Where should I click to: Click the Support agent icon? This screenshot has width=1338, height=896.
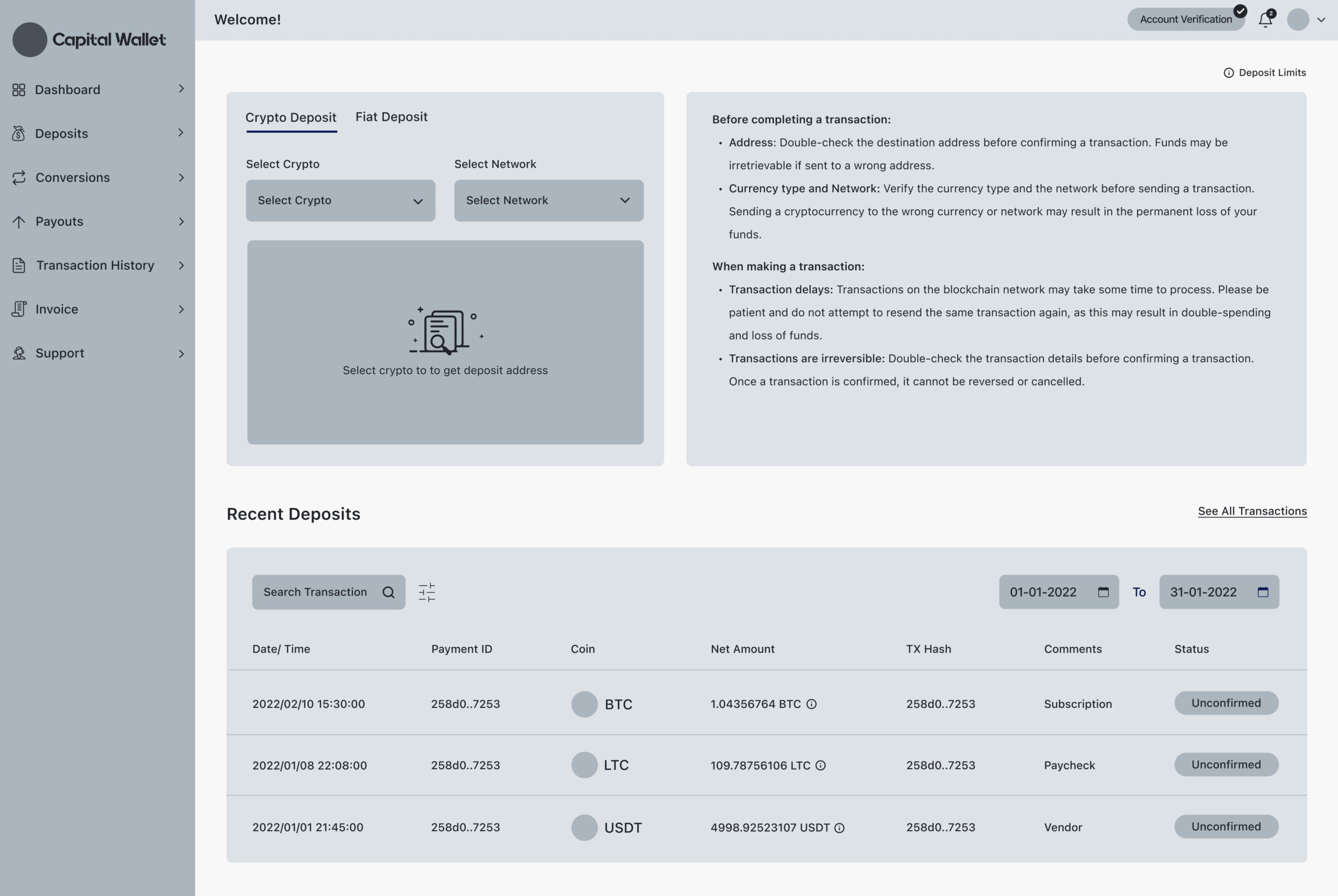[x=19, y=353]
